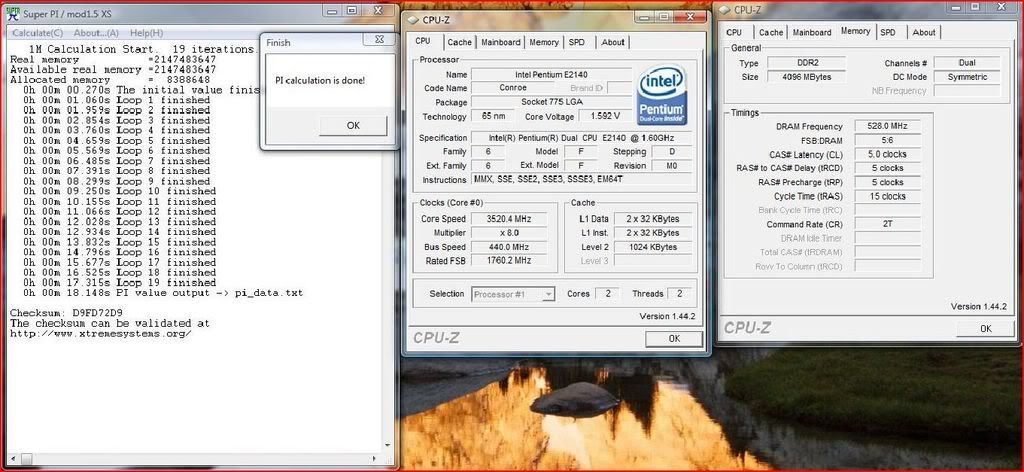Select the Memory tab in the right CPU-Z window

(x=855, y=31)
